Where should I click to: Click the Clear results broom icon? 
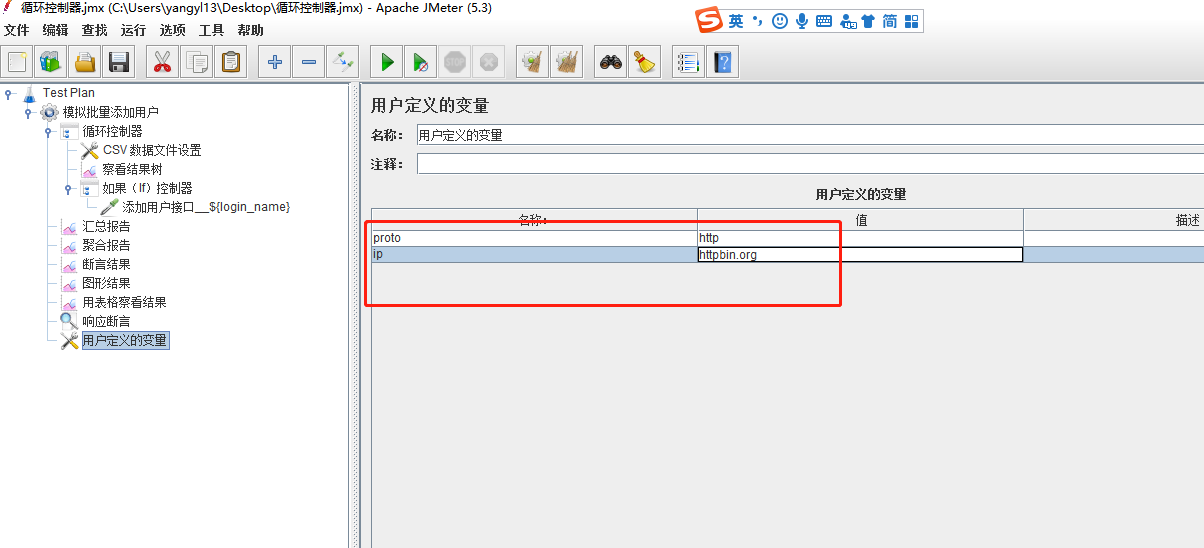point(533,62)
